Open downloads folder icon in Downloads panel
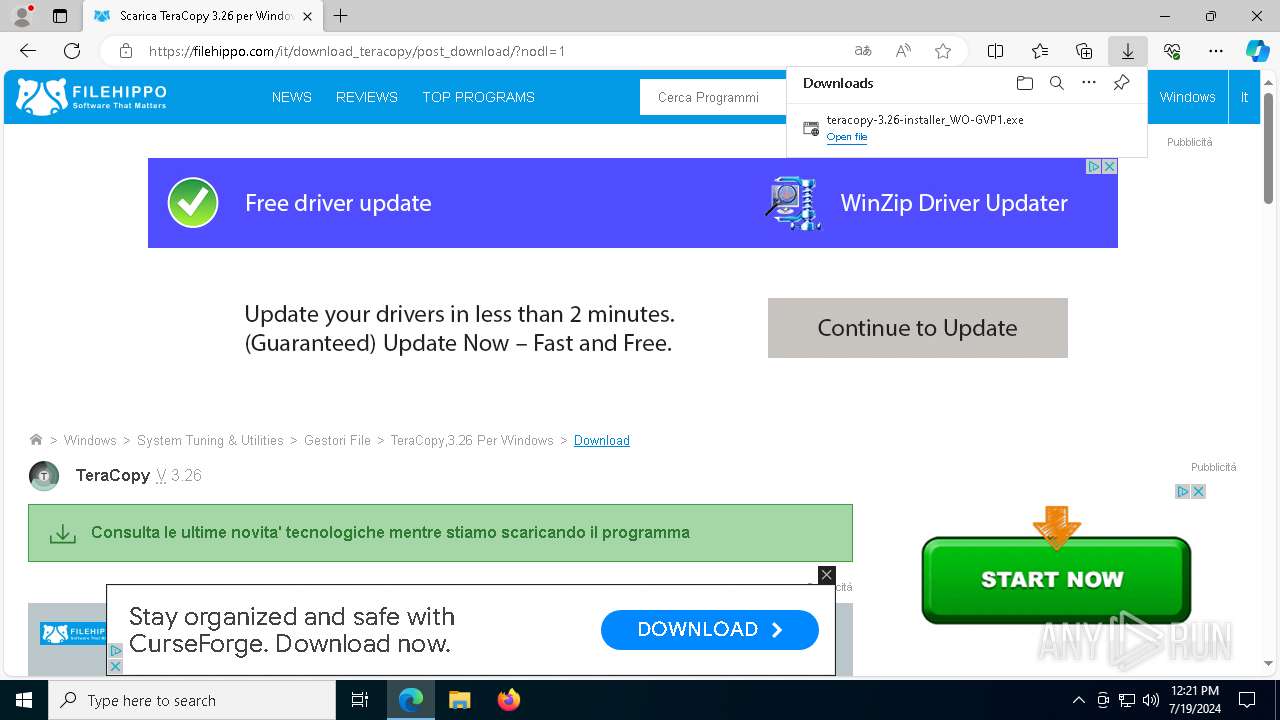 click(x=1024, y=83)
